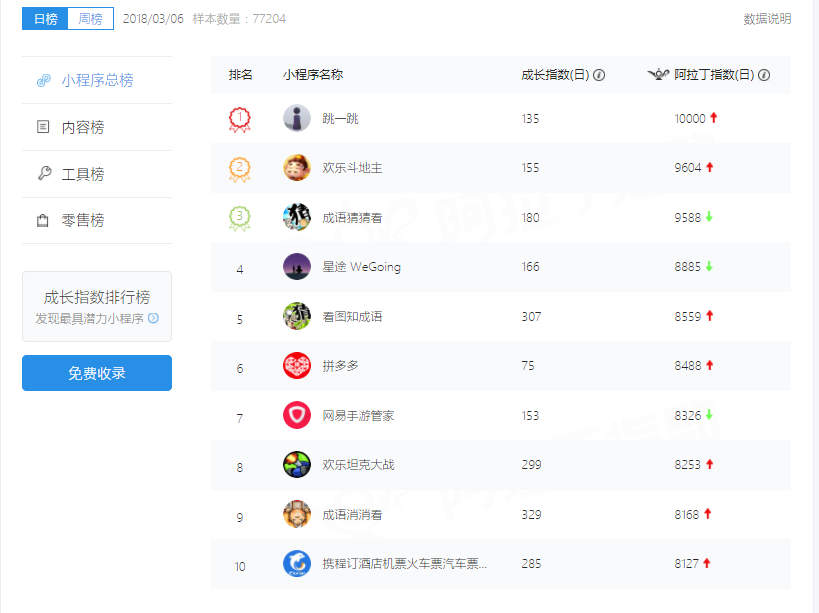
Task: Open the 跳一跳 app icon
Action: (297, 119)
